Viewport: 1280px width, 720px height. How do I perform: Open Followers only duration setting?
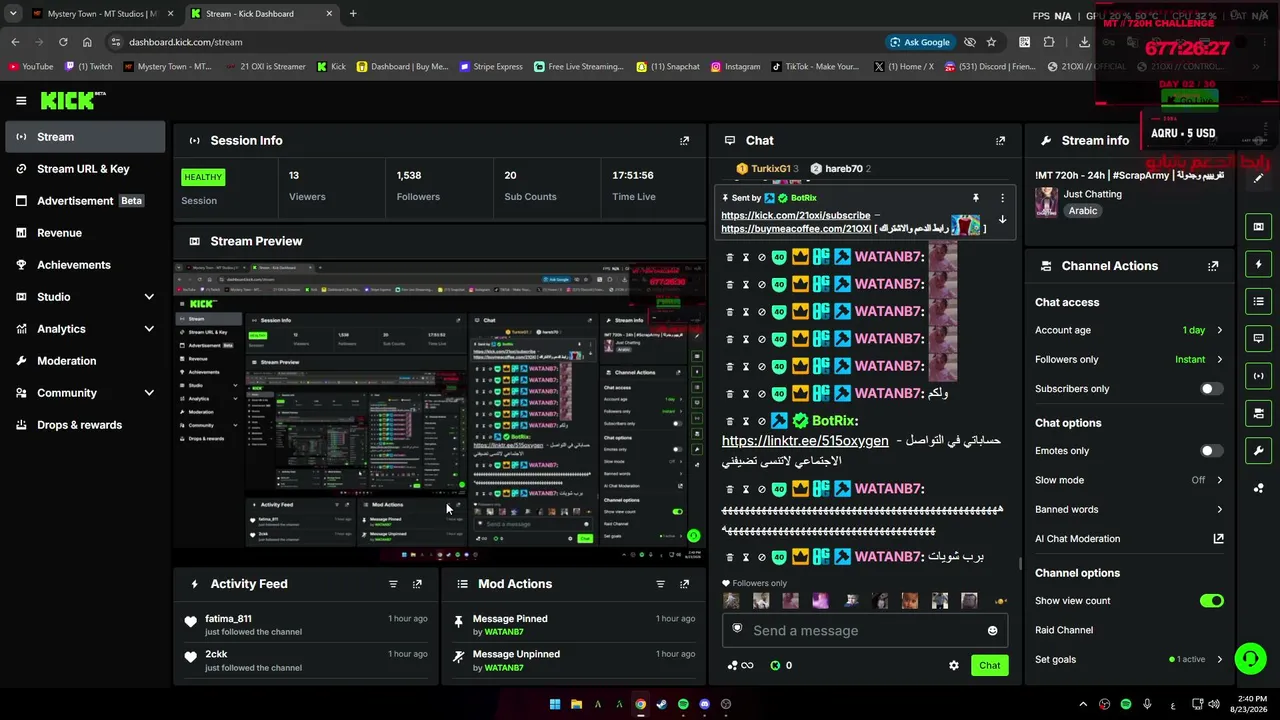click(x=1129, y=359)
